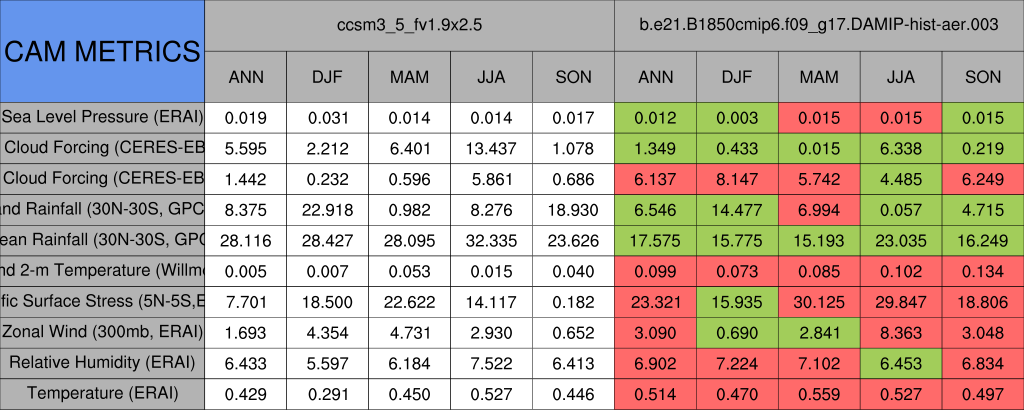The image size is (1024, 410).
Task: Select the Ocean Rainfall (30N-30S) row label
Action: 102,240
